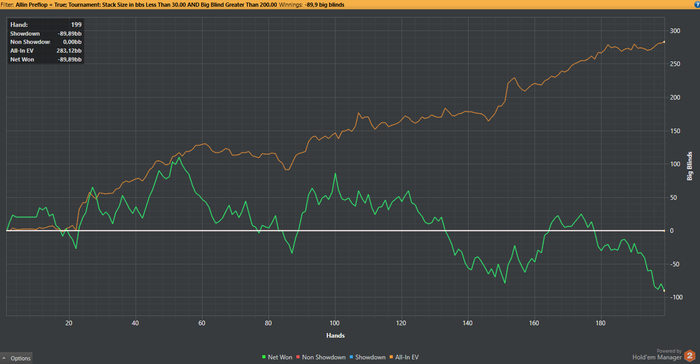
Task: Click the Hand 199 value in info box
Action: click(76, 25)
